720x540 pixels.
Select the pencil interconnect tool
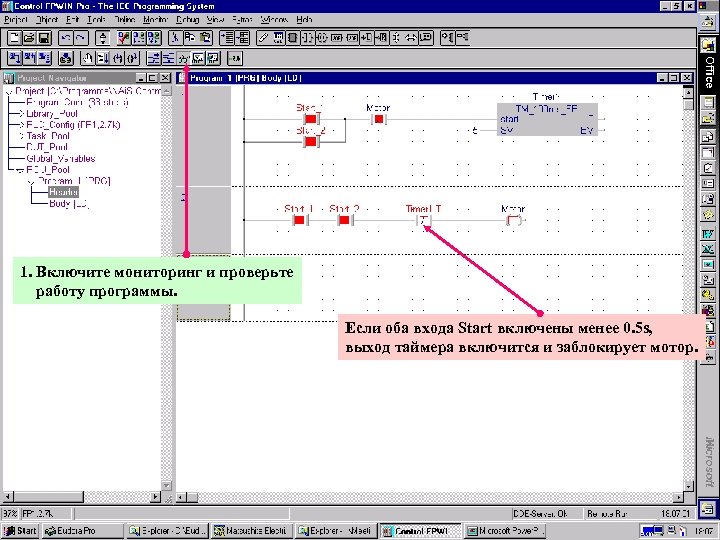(262, 38)
